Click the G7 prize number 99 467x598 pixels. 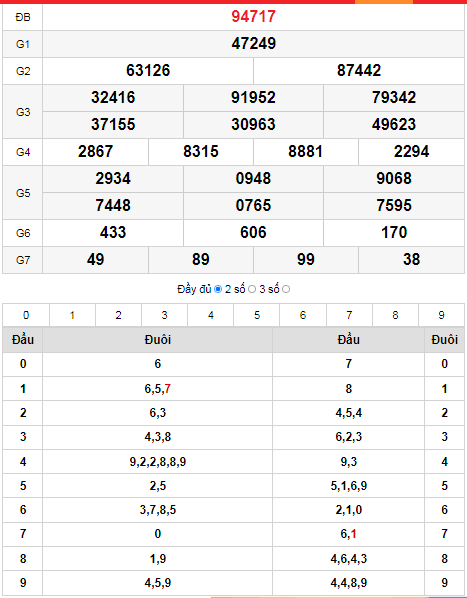306,260
